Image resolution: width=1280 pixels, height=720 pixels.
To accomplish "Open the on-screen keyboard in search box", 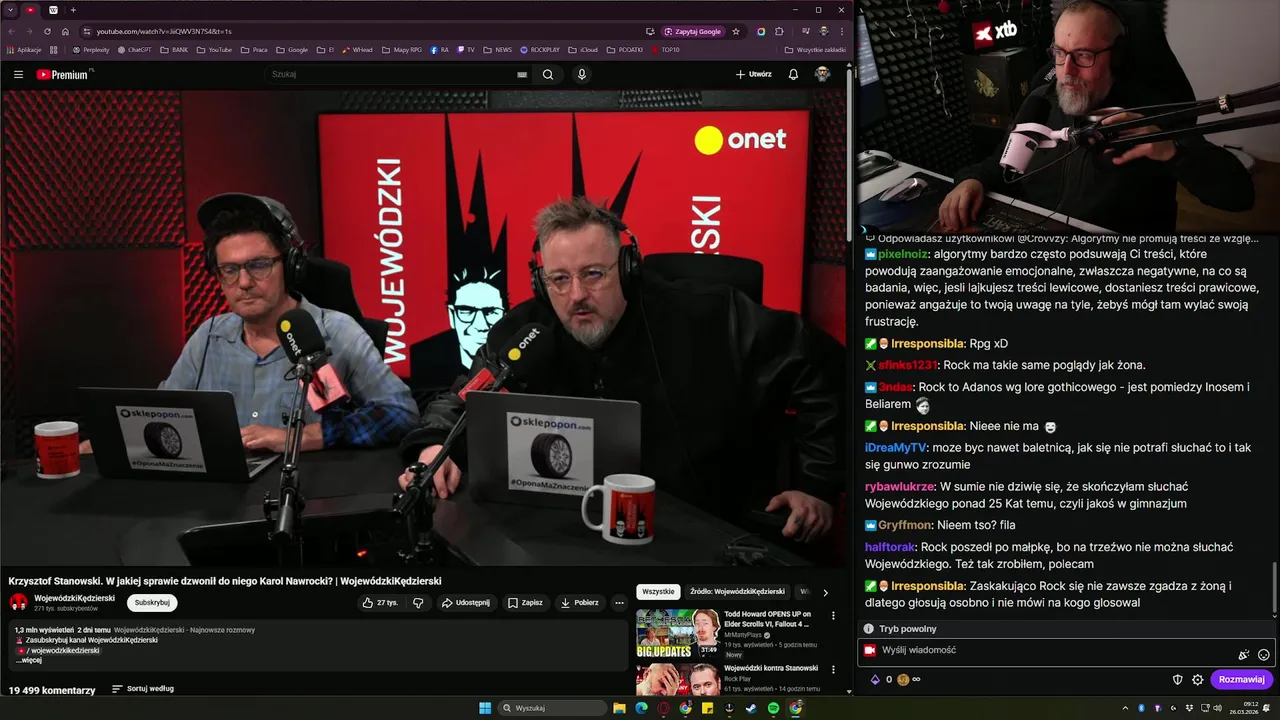I will [x=522, y=74].
